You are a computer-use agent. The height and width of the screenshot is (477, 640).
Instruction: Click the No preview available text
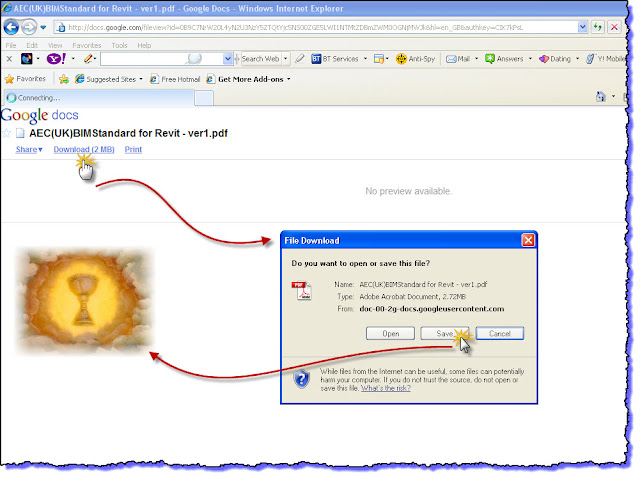click(x=408, y=191)
